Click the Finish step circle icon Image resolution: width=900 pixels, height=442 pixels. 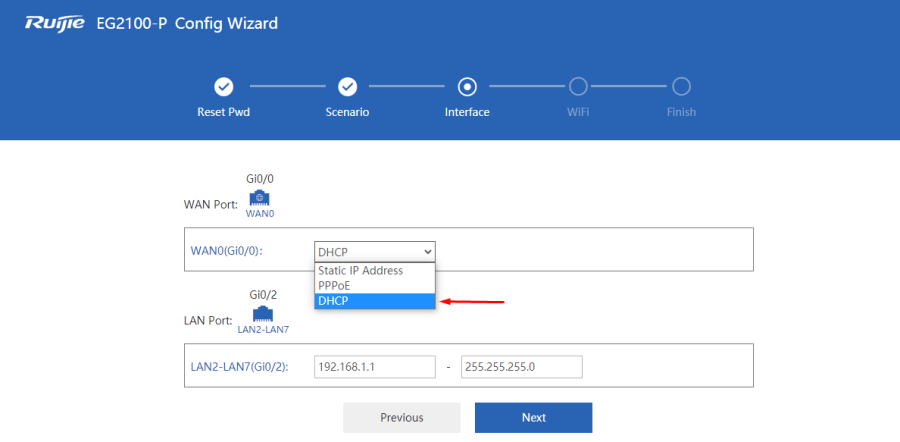tap(681, 87)
